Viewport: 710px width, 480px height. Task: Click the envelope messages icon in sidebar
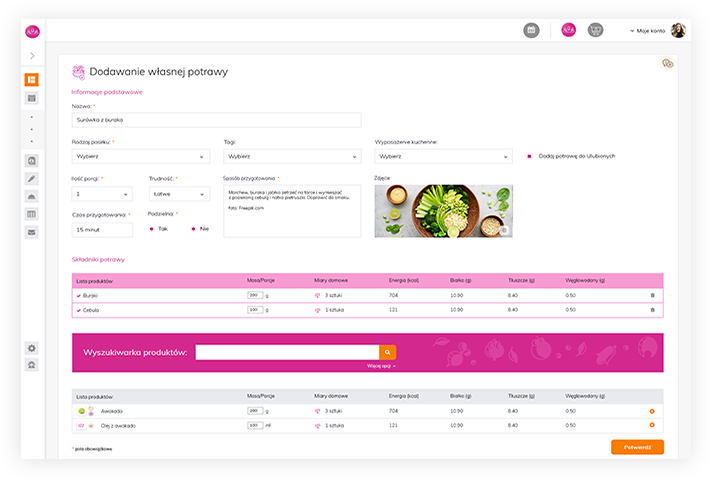(32, 232)
